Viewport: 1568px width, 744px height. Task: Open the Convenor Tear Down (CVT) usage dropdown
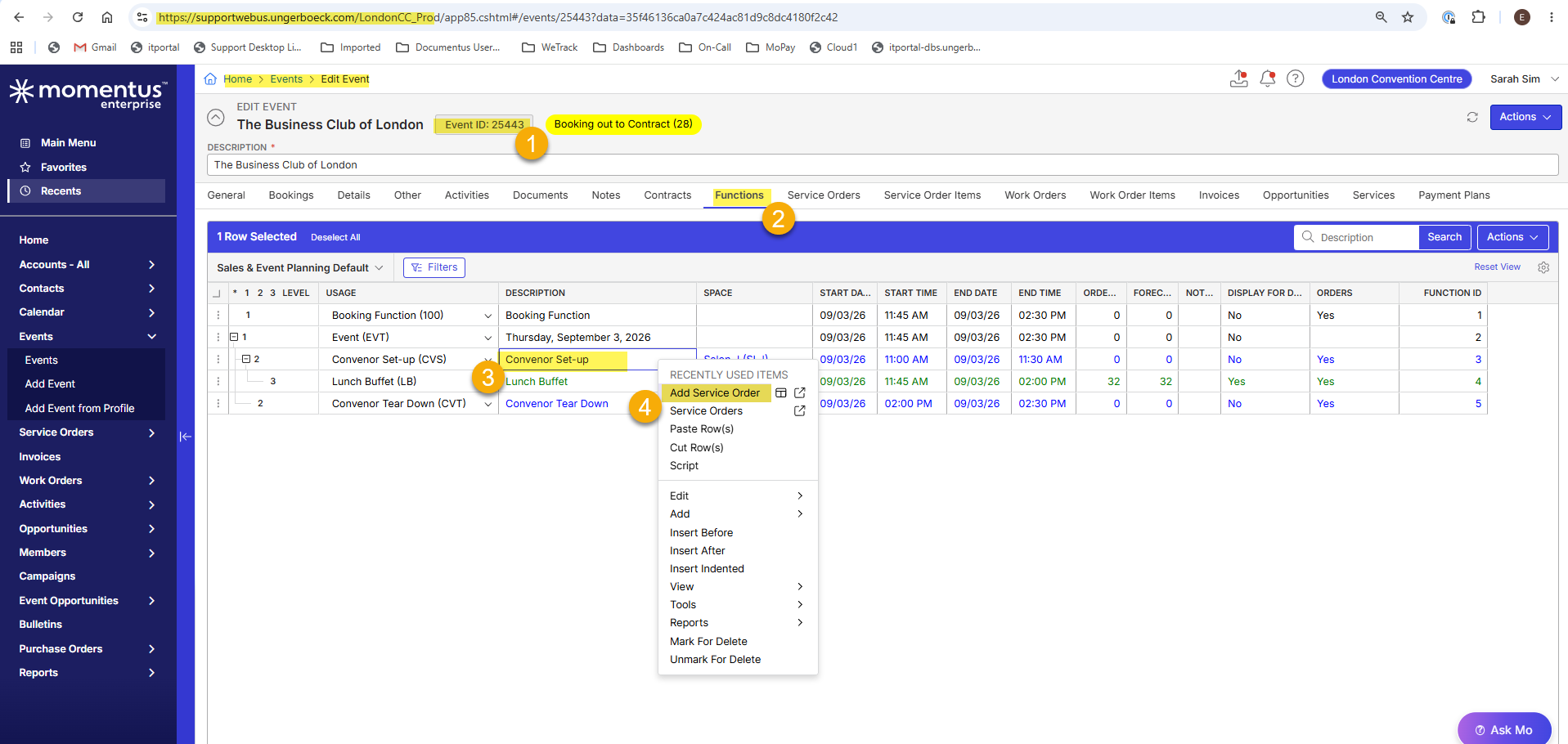point(488,404)
